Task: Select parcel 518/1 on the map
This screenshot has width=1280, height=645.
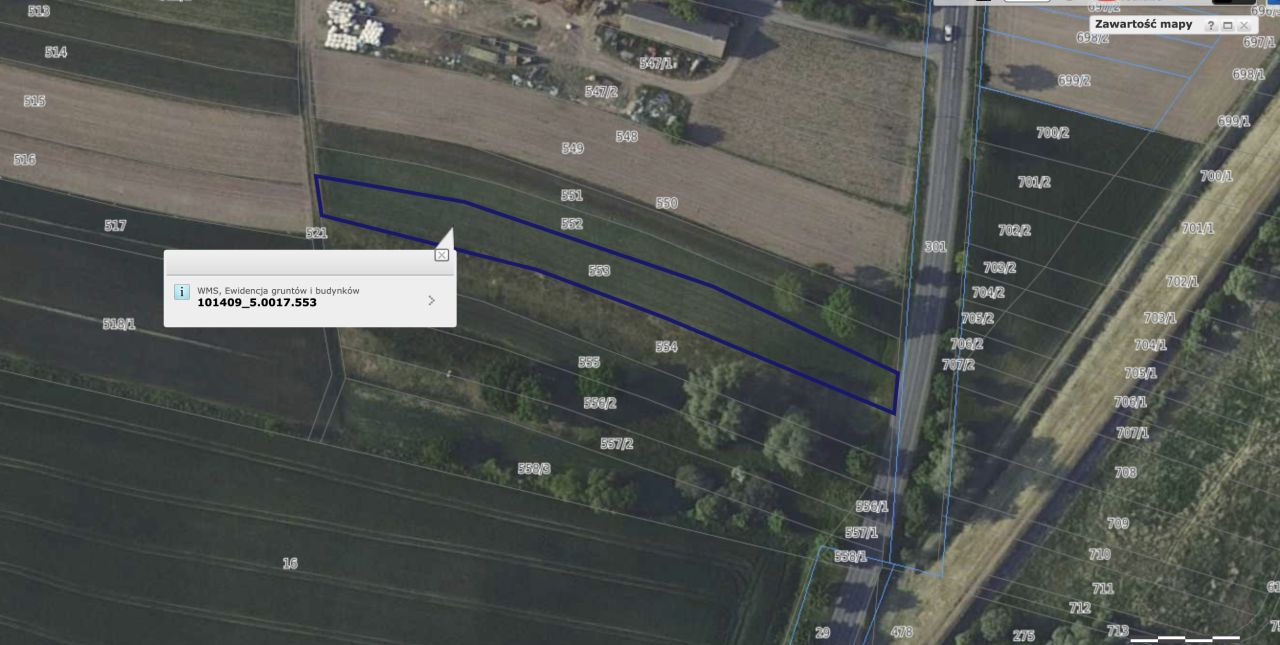Action: tap(119, 324)
